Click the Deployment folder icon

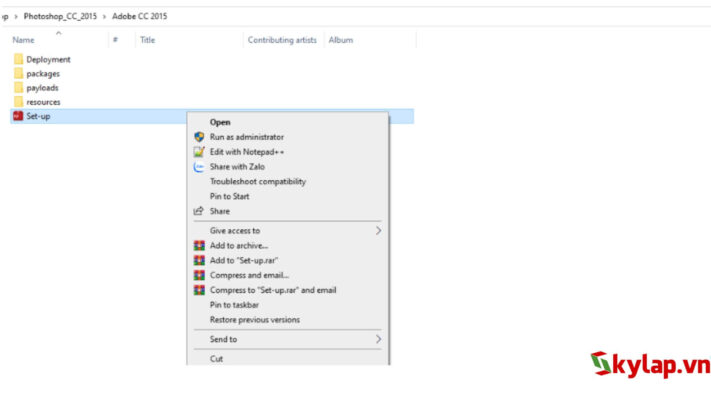coord(18,59)
